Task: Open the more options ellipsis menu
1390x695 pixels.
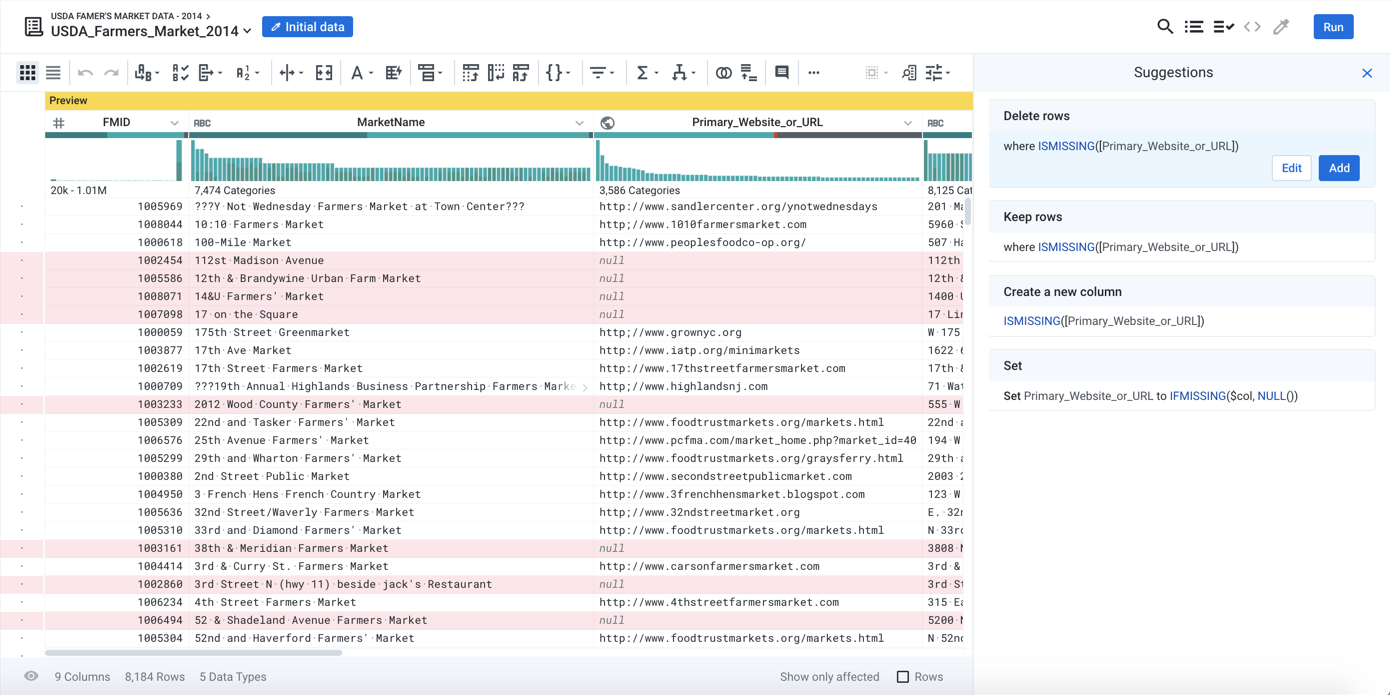Action: click(x=814, y=72)
